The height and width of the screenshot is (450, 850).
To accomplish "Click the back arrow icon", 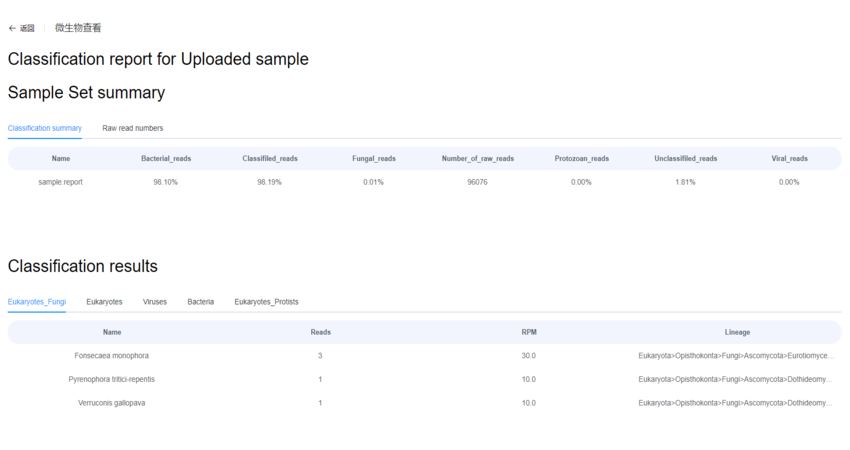I will tap(12, 28).
